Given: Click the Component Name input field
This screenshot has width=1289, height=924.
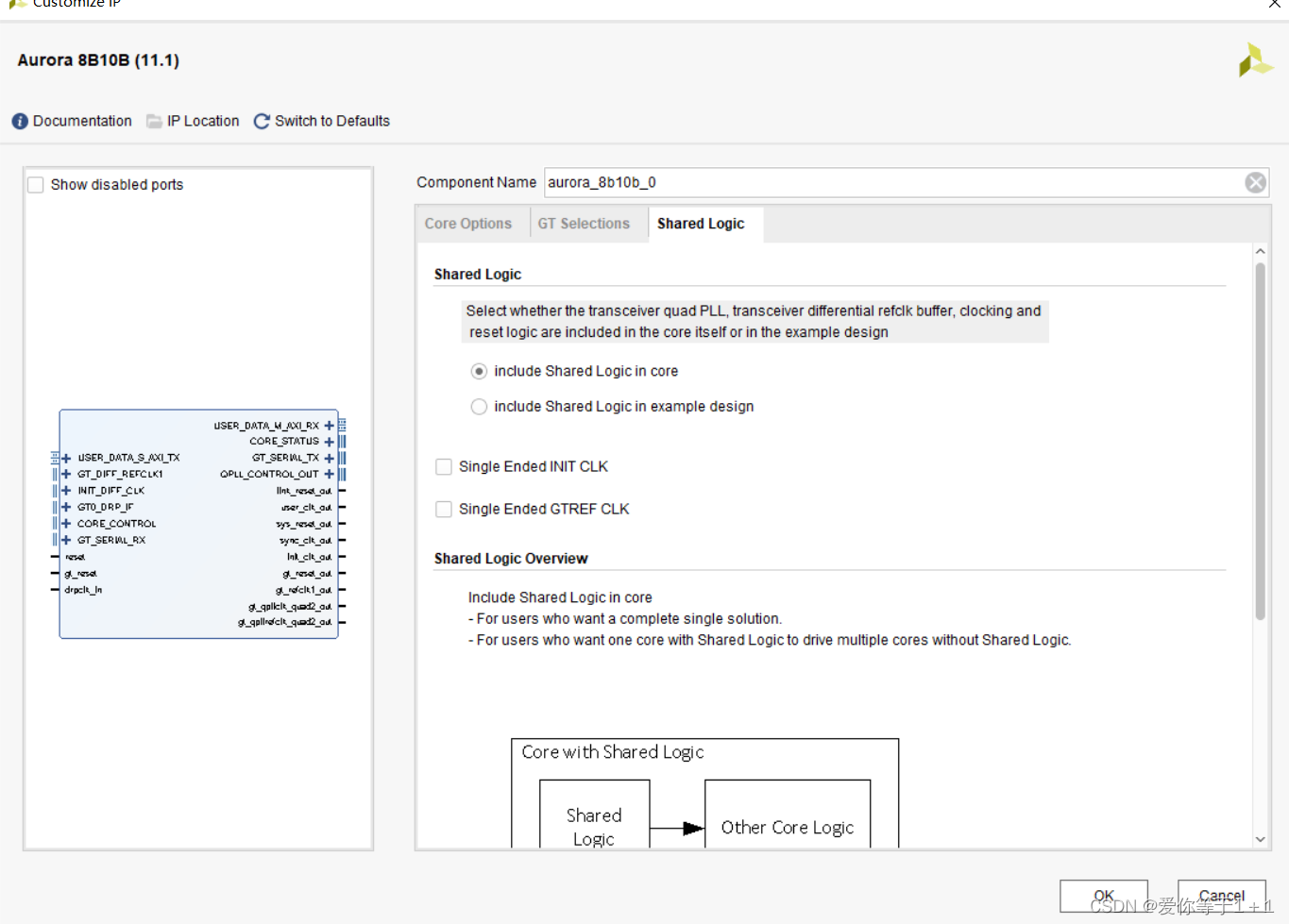Looking at the screenshot, I should tap(893, 183).
